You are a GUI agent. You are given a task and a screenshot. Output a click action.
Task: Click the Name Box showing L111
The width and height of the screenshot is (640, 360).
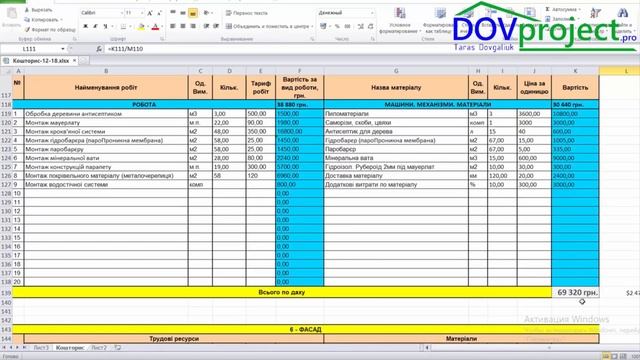click(29, 49)
